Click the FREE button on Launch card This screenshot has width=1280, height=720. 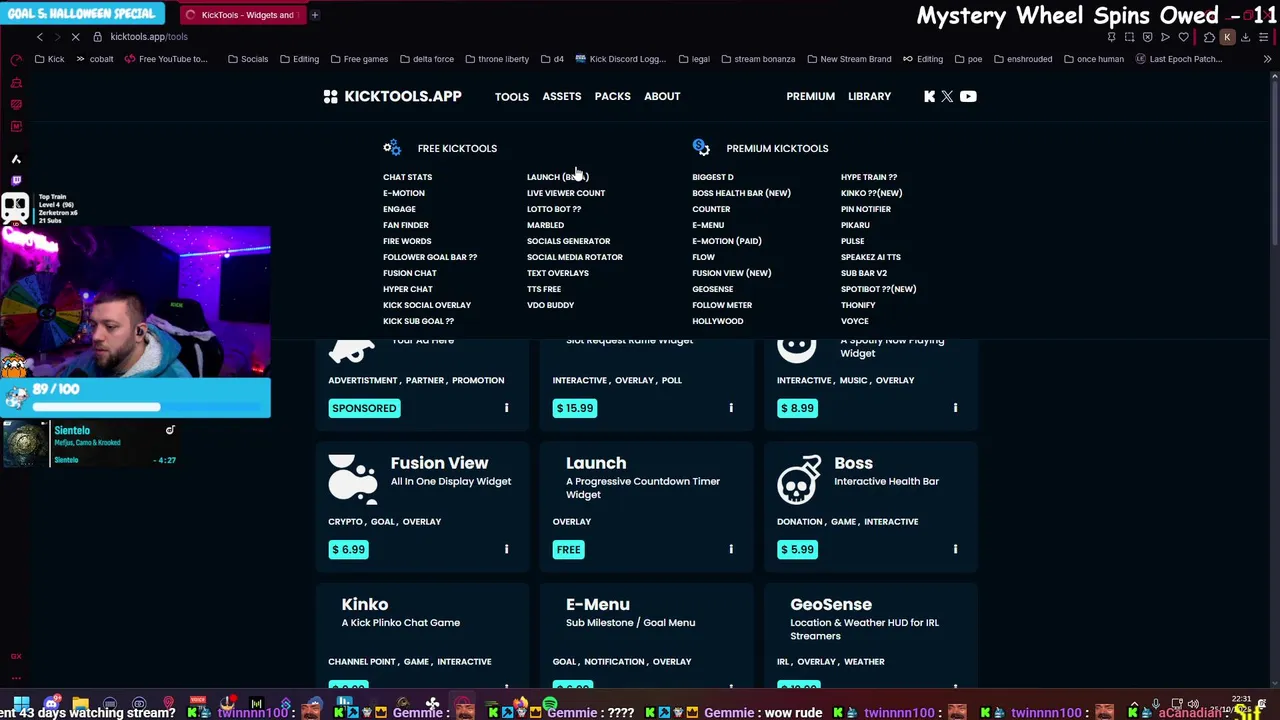(568, 549)
